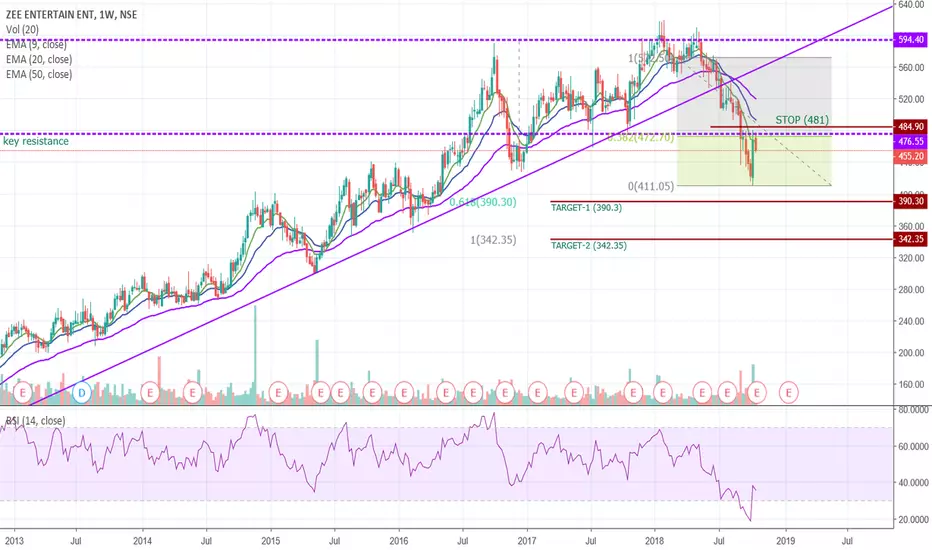932x550 pixels.
Task: Click the TARGET-1 (390.3) label
Action: click(586, 208)
